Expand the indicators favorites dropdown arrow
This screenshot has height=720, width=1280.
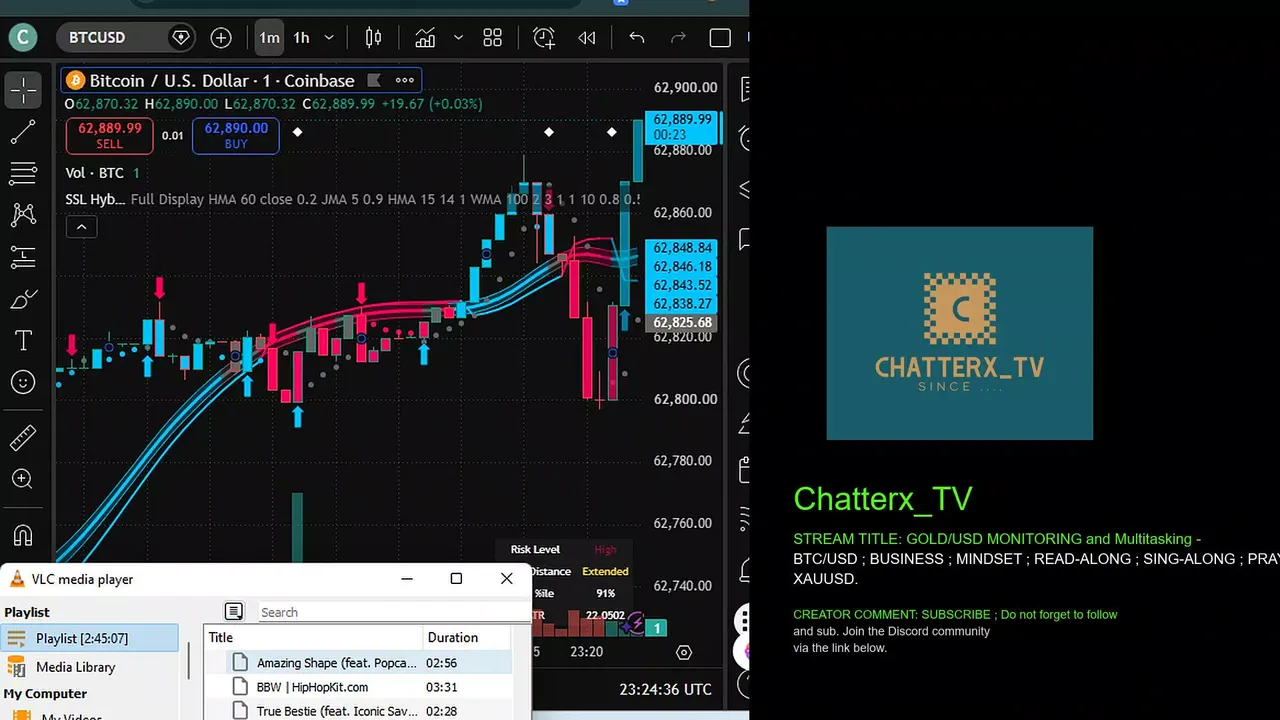click(x=458, y=38)
